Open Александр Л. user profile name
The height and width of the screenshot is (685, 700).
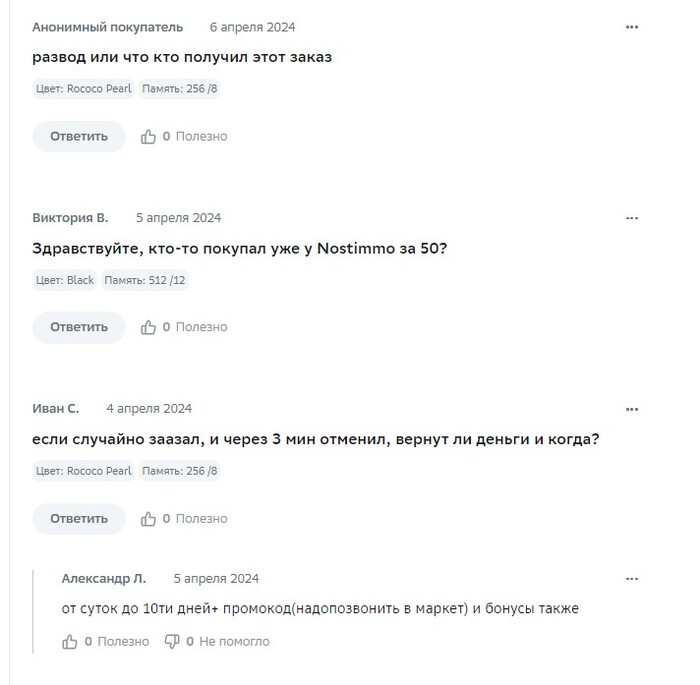click(104, 579)
